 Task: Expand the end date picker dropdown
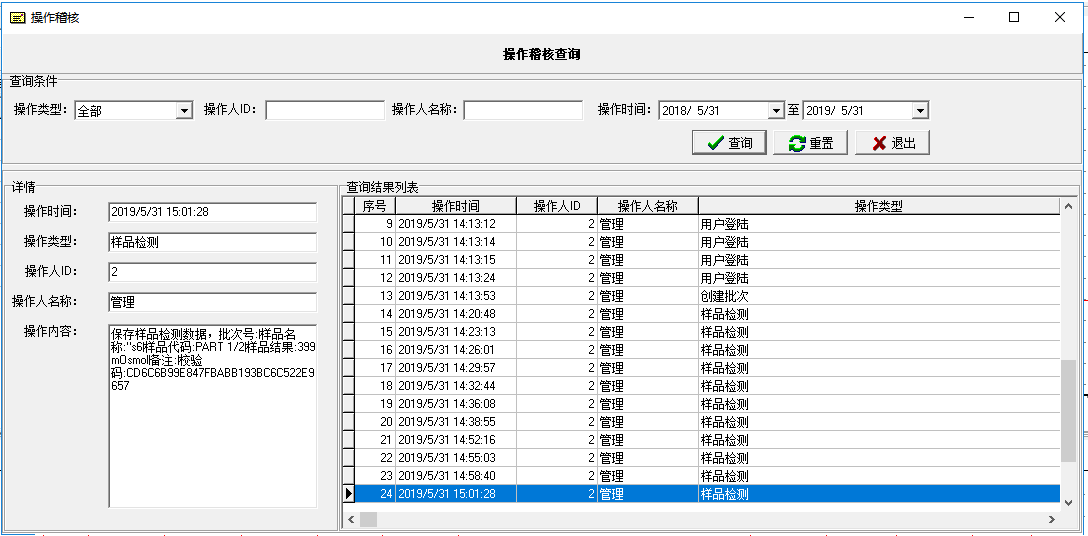[920, 111]
